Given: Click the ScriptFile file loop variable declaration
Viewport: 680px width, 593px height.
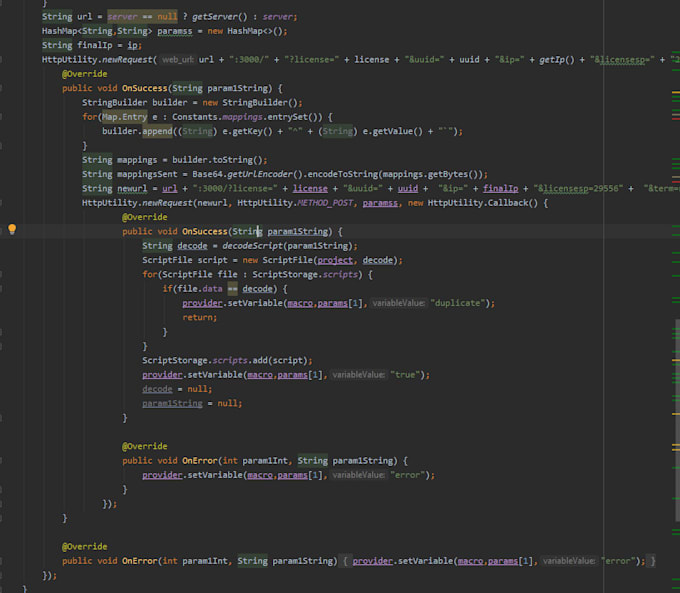Looking at the screenshot, I should click(x=199, y=274).
